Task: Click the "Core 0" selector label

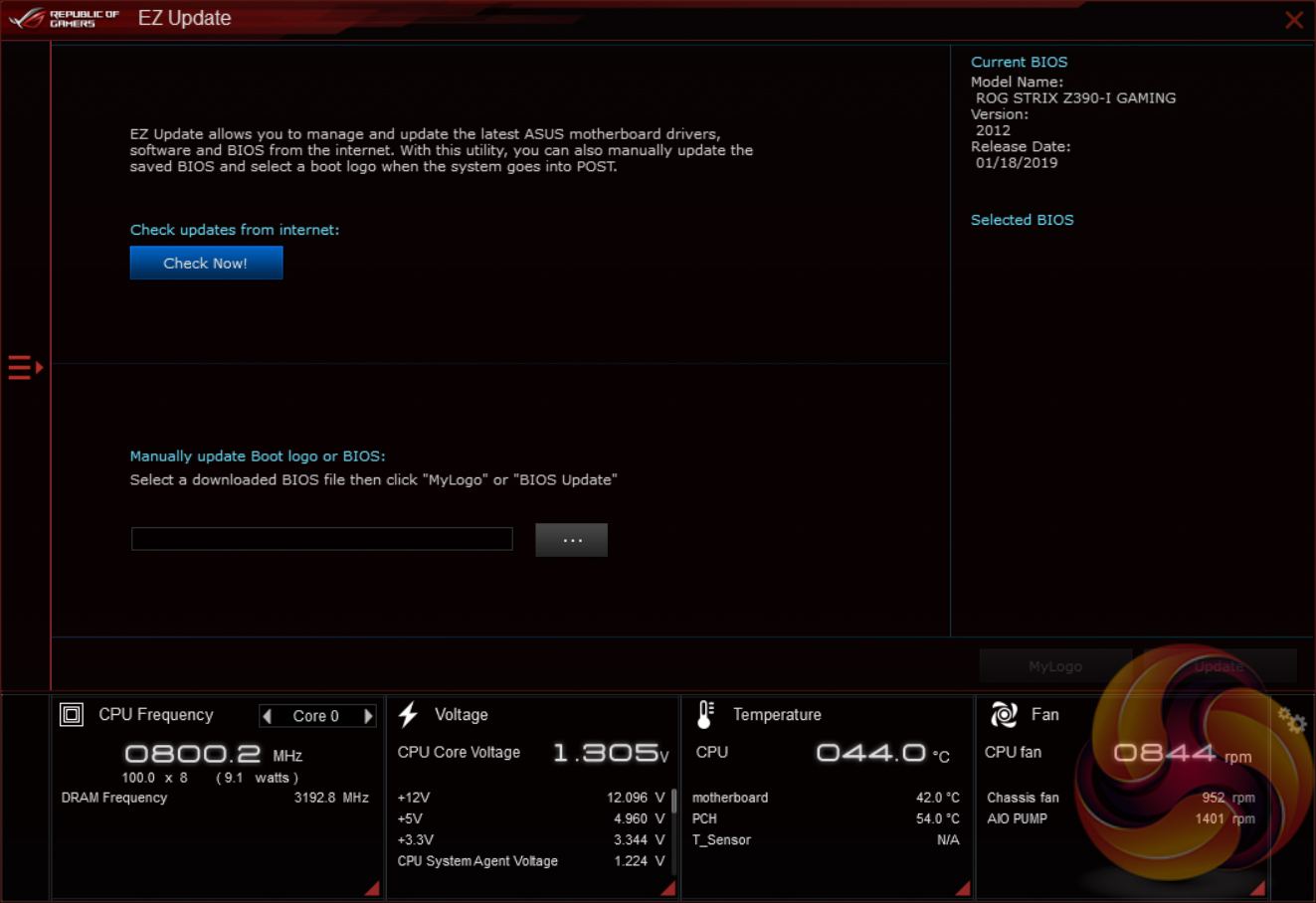Action: pos(316,716)
